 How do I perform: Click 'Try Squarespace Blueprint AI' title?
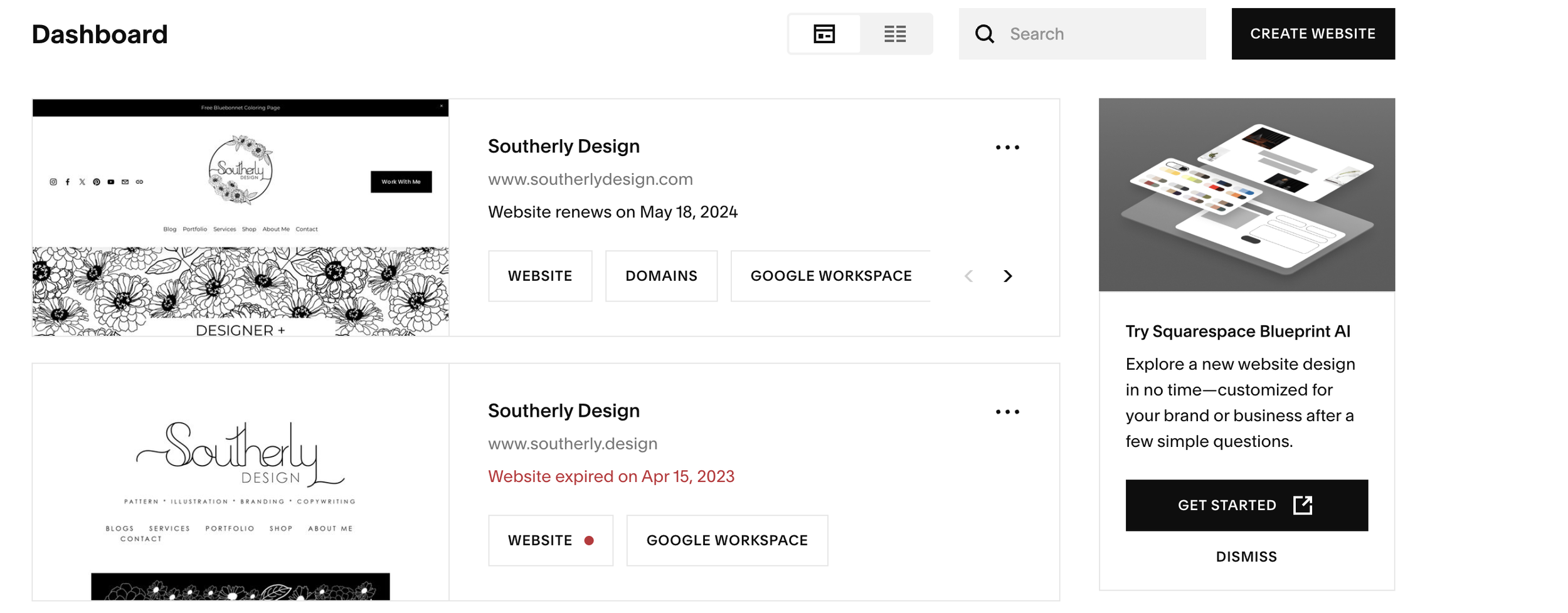tap(1237, 331)
